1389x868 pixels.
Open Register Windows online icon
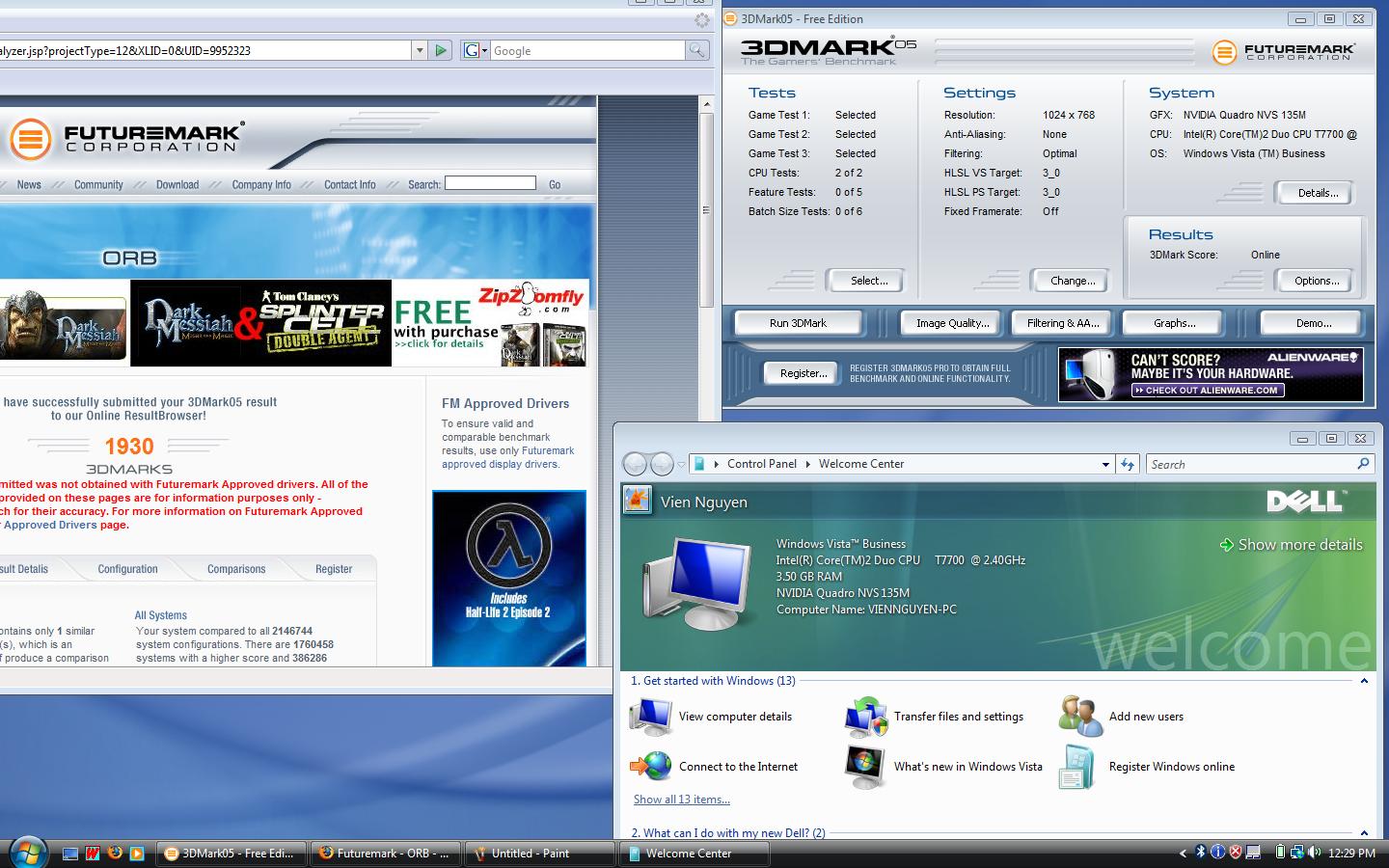[x=1076, y=767]
